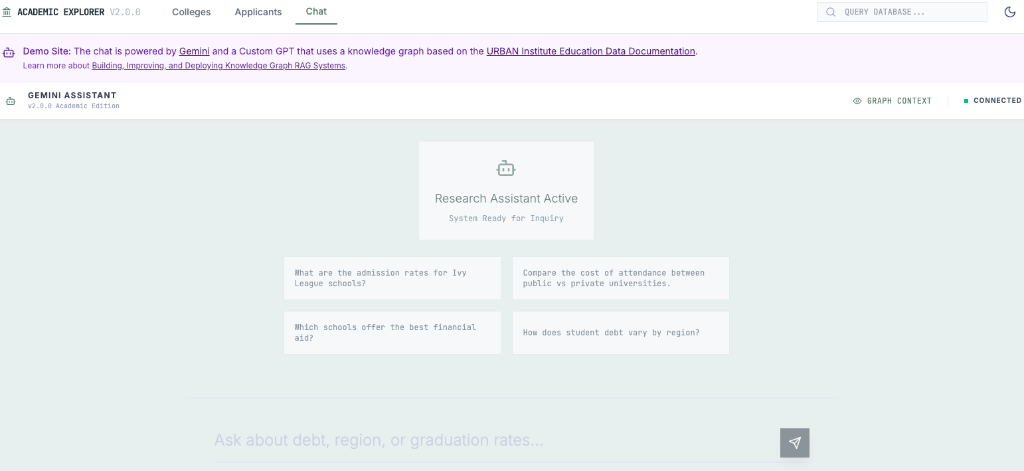Focus the Query Database search field
The height and width of the screenshot is (471, 1024).
[902, 12]
